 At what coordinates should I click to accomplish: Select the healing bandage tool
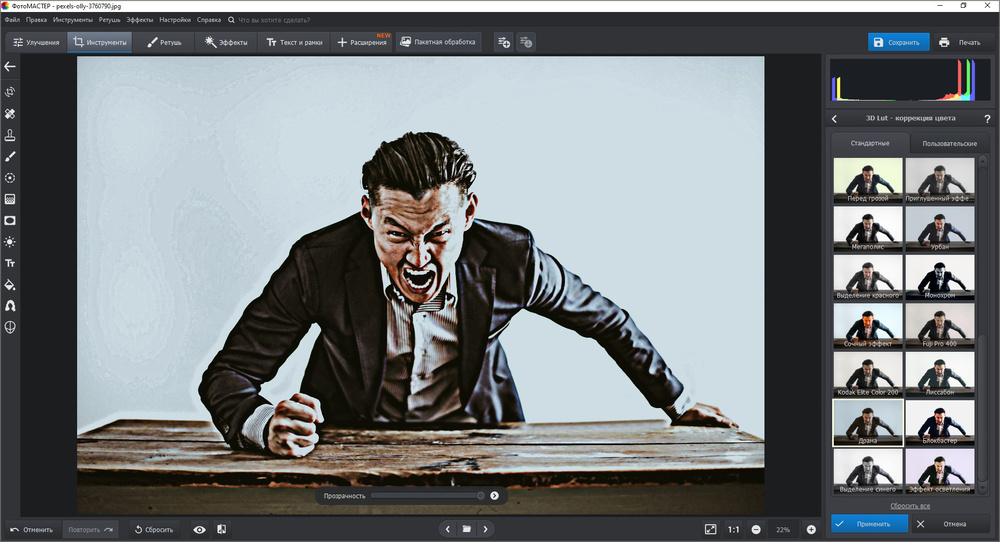pyautogui.click(x=10, y=114)
